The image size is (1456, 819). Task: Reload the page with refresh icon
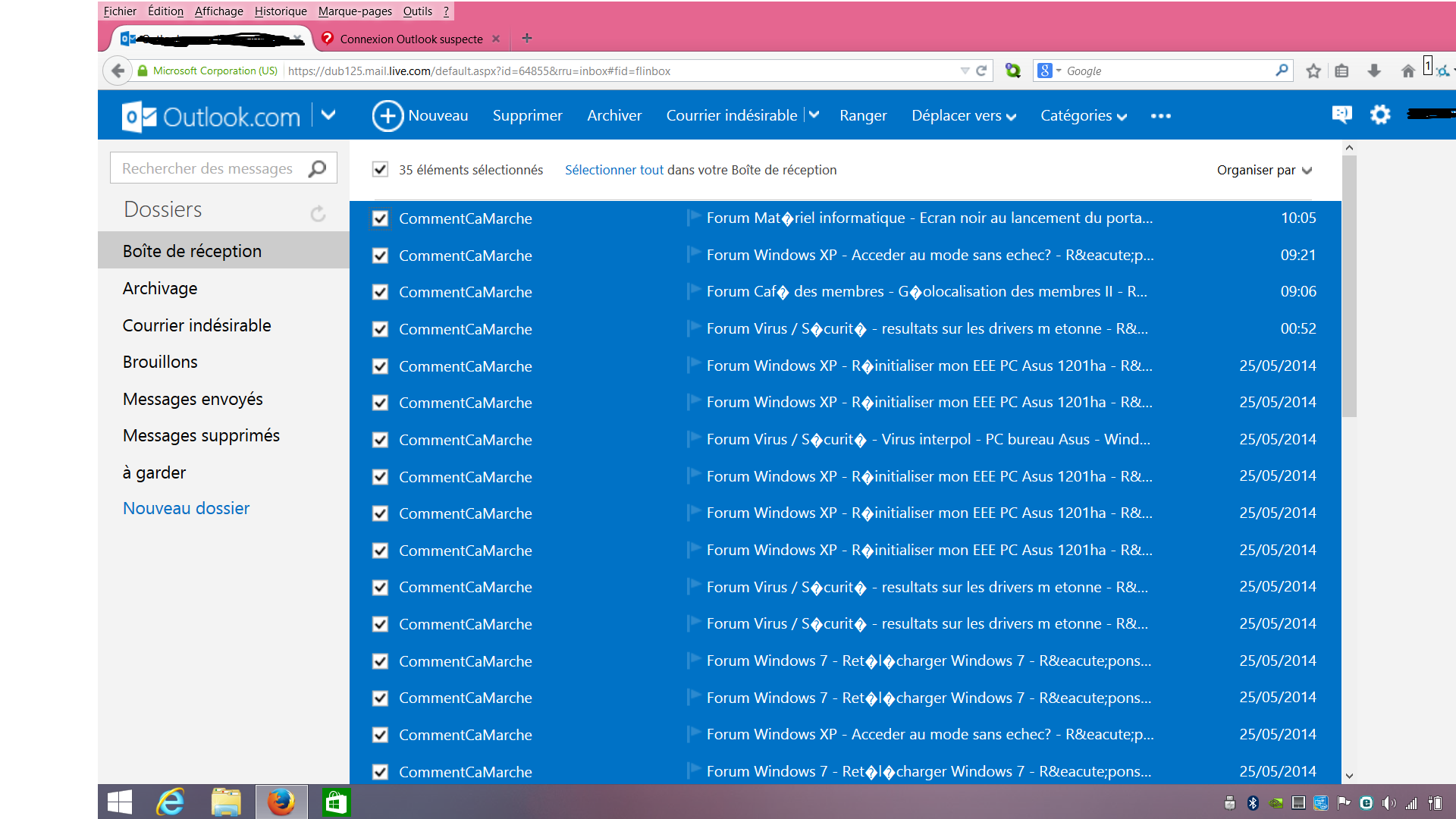[981, 71]
